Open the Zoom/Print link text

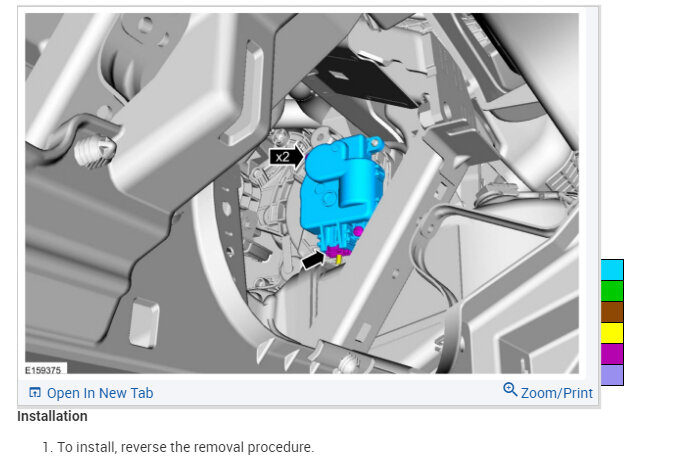tap(556, 393)
